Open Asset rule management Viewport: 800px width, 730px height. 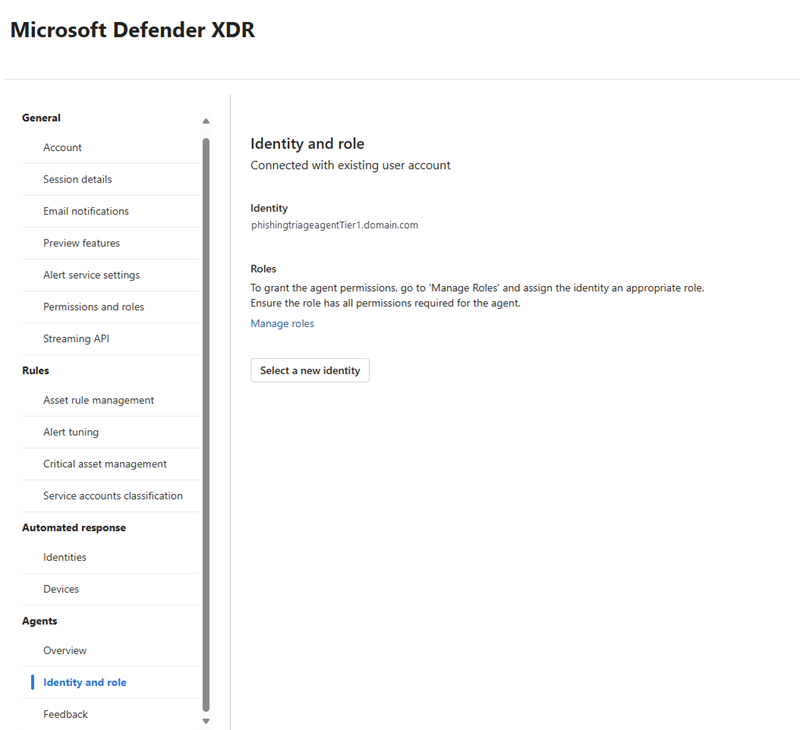point(98,400)
